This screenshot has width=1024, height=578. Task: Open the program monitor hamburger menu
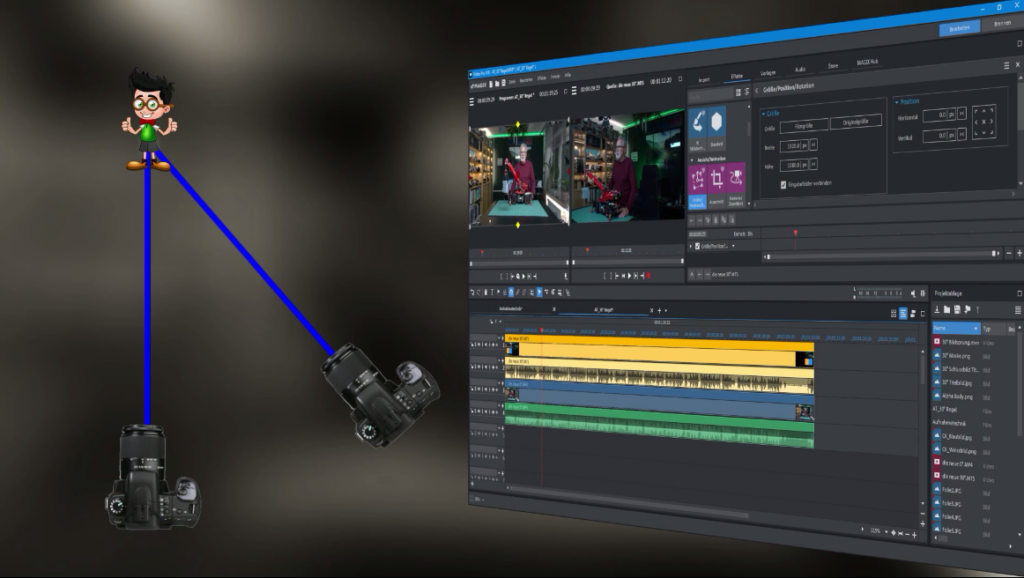point(472,102)
